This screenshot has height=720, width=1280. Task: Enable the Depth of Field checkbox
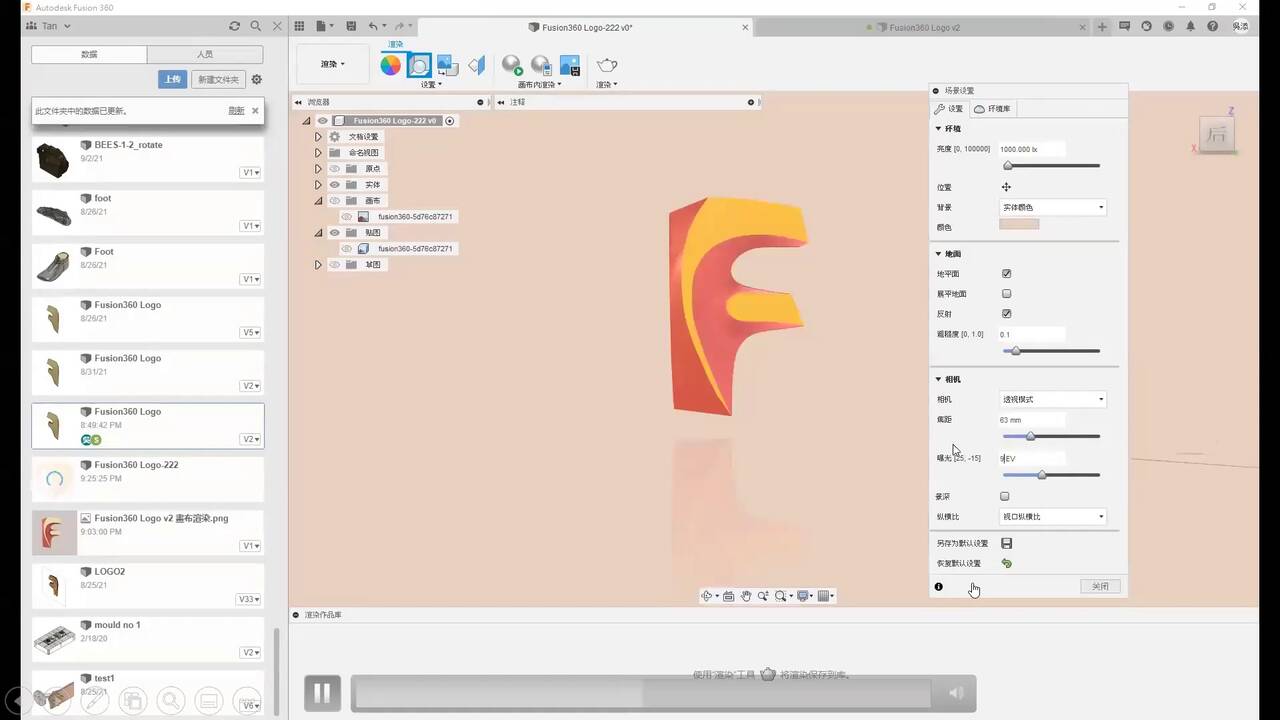pos(1004,496)
